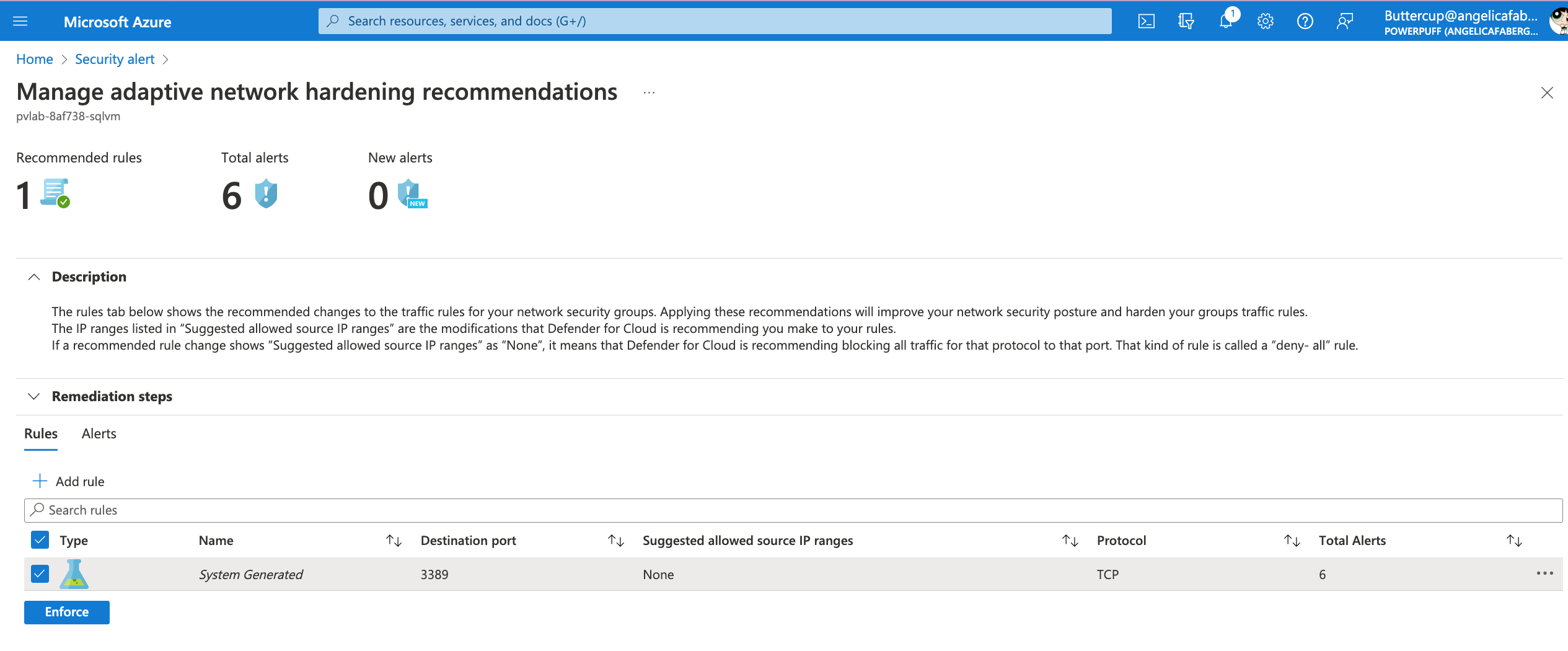Click the ellipsis next to the page title
1568x651 pixels.
point(649,93)
